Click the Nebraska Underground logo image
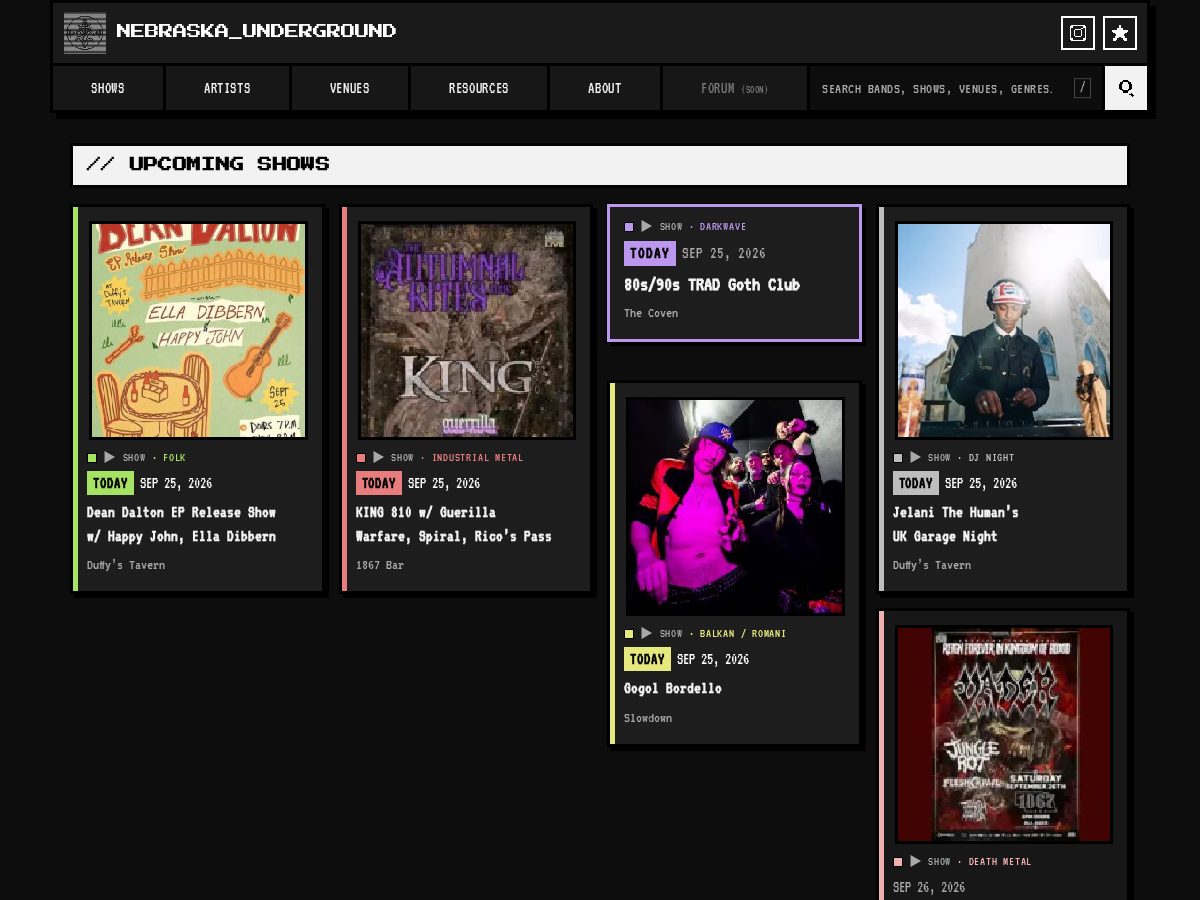Viewport: 1200px width, 900px height. (x=85, y=33)
